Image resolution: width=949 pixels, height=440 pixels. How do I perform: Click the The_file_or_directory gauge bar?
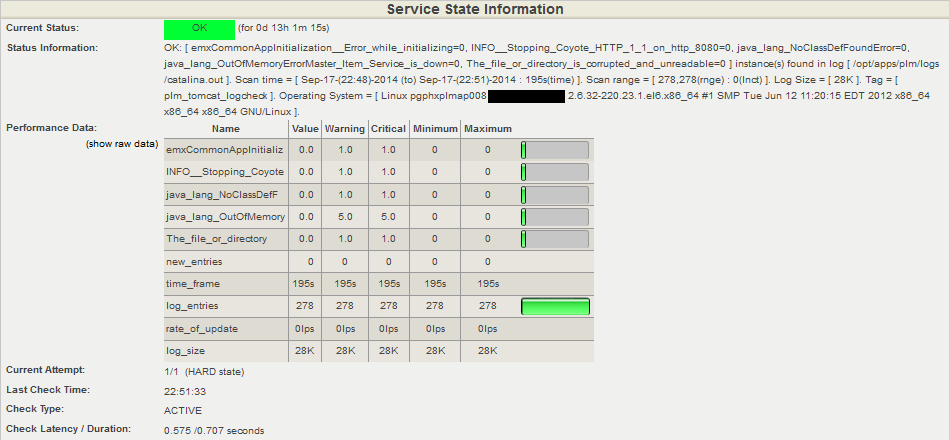pyautogui.click(x=555, y=239)
